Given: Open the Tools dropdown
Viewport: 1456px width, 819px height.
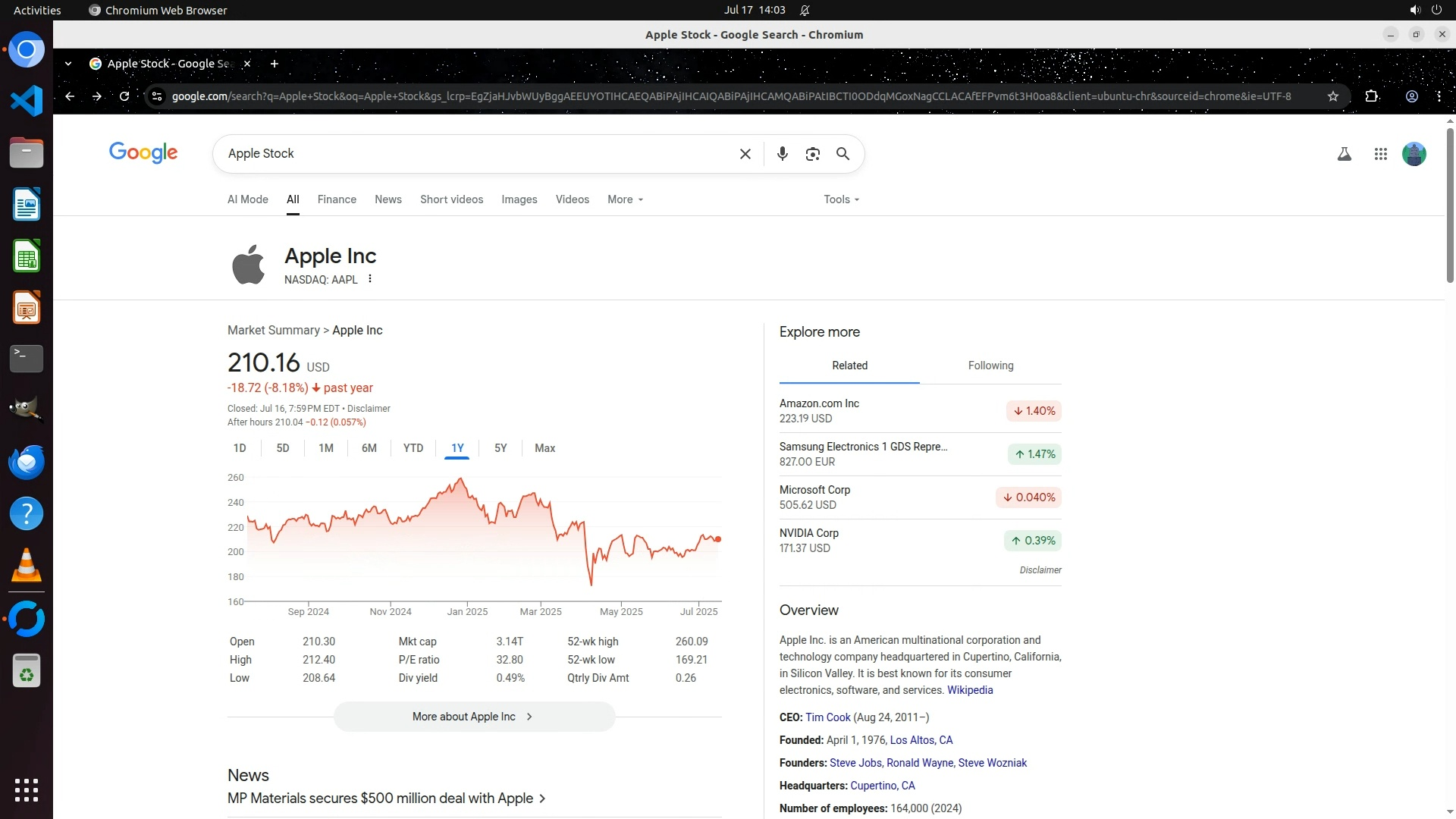Looking at the screenshot, I should [x=841, y=199].
